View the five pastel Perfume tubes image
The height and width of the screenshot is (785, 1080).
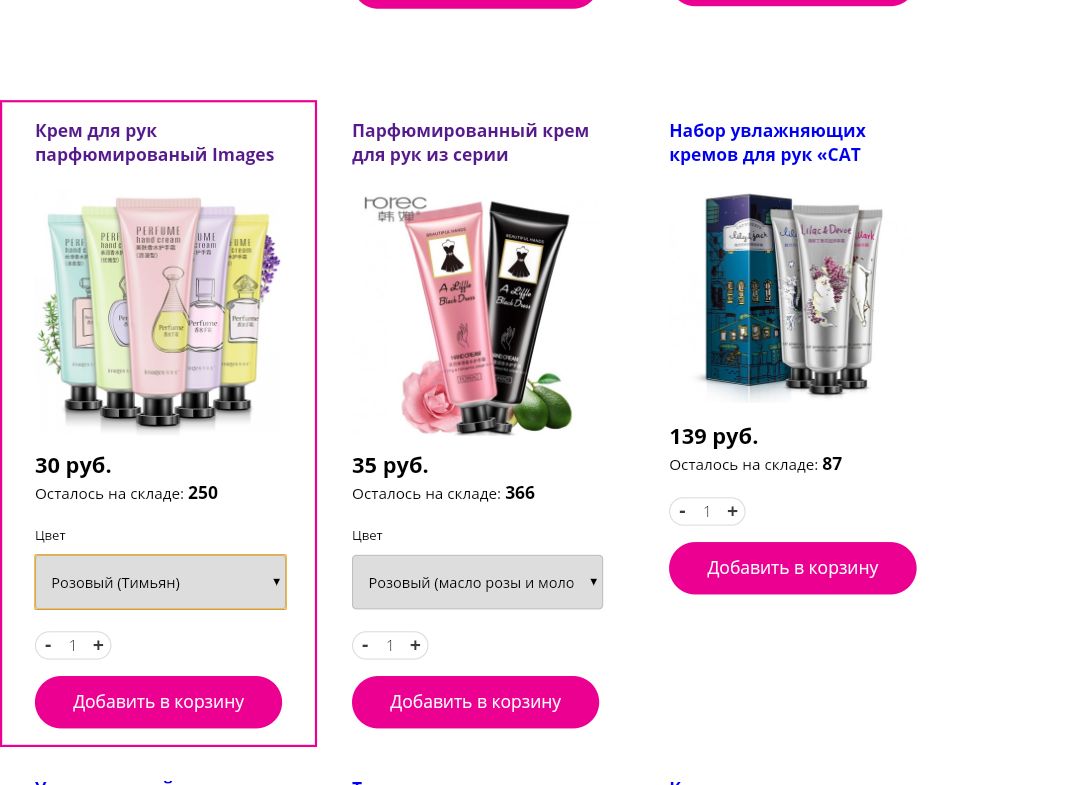pyautogui.click(x=159, y=312)
